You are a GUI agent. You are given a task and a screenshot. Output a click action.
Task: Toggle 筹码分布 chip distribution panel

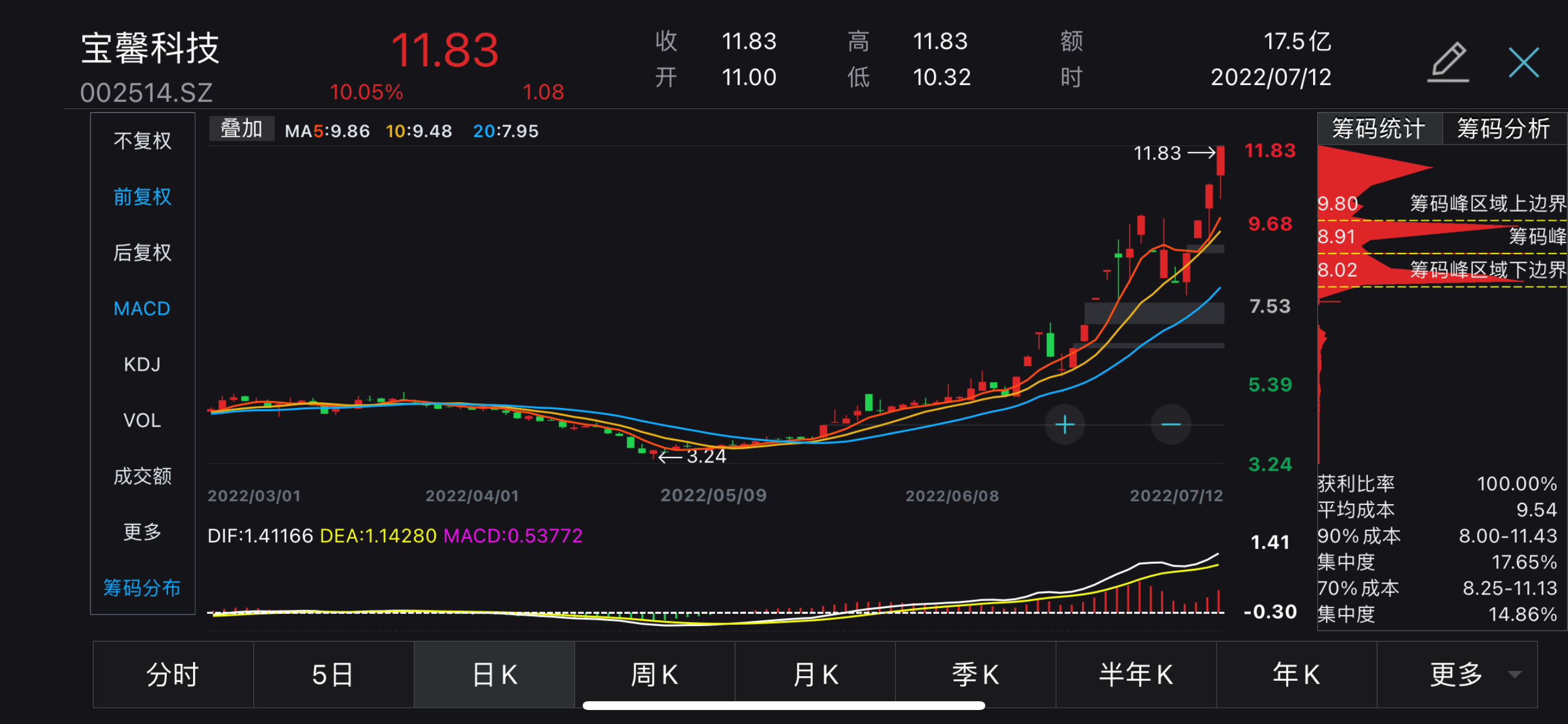[142, 588]
